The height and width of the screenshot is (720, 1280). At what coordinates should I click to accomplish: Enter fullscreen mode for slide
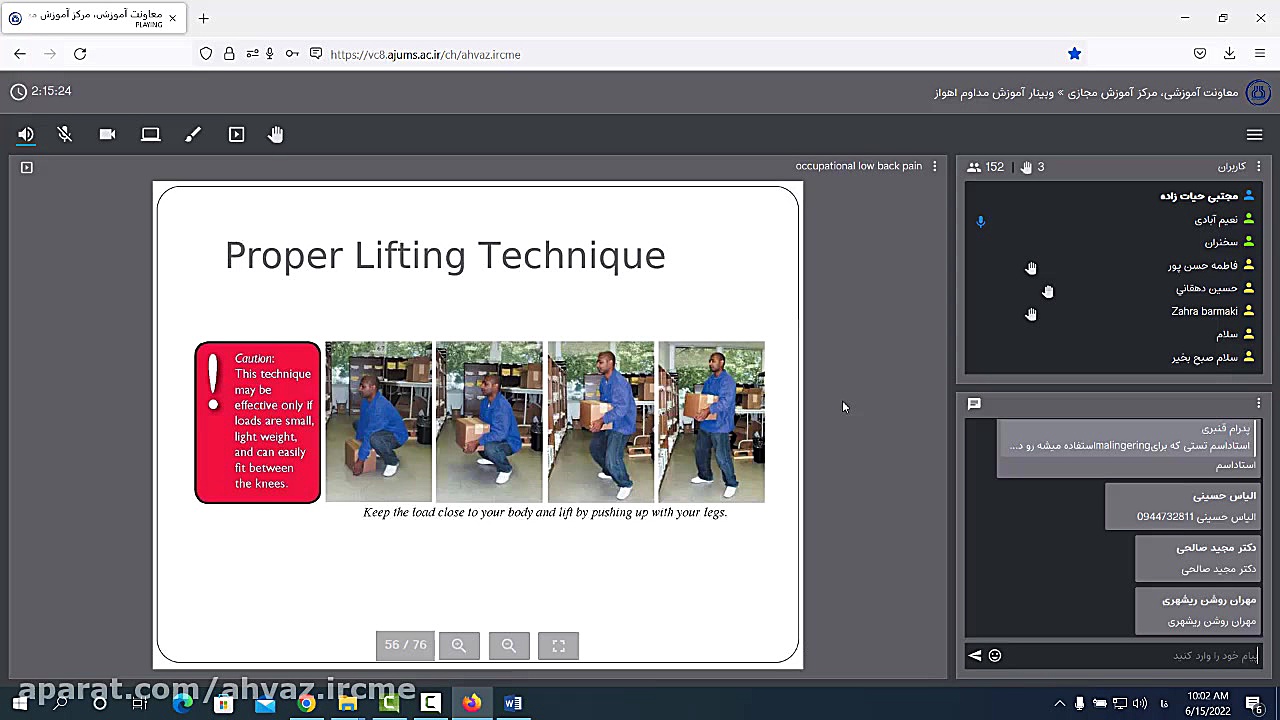(559, 646)
